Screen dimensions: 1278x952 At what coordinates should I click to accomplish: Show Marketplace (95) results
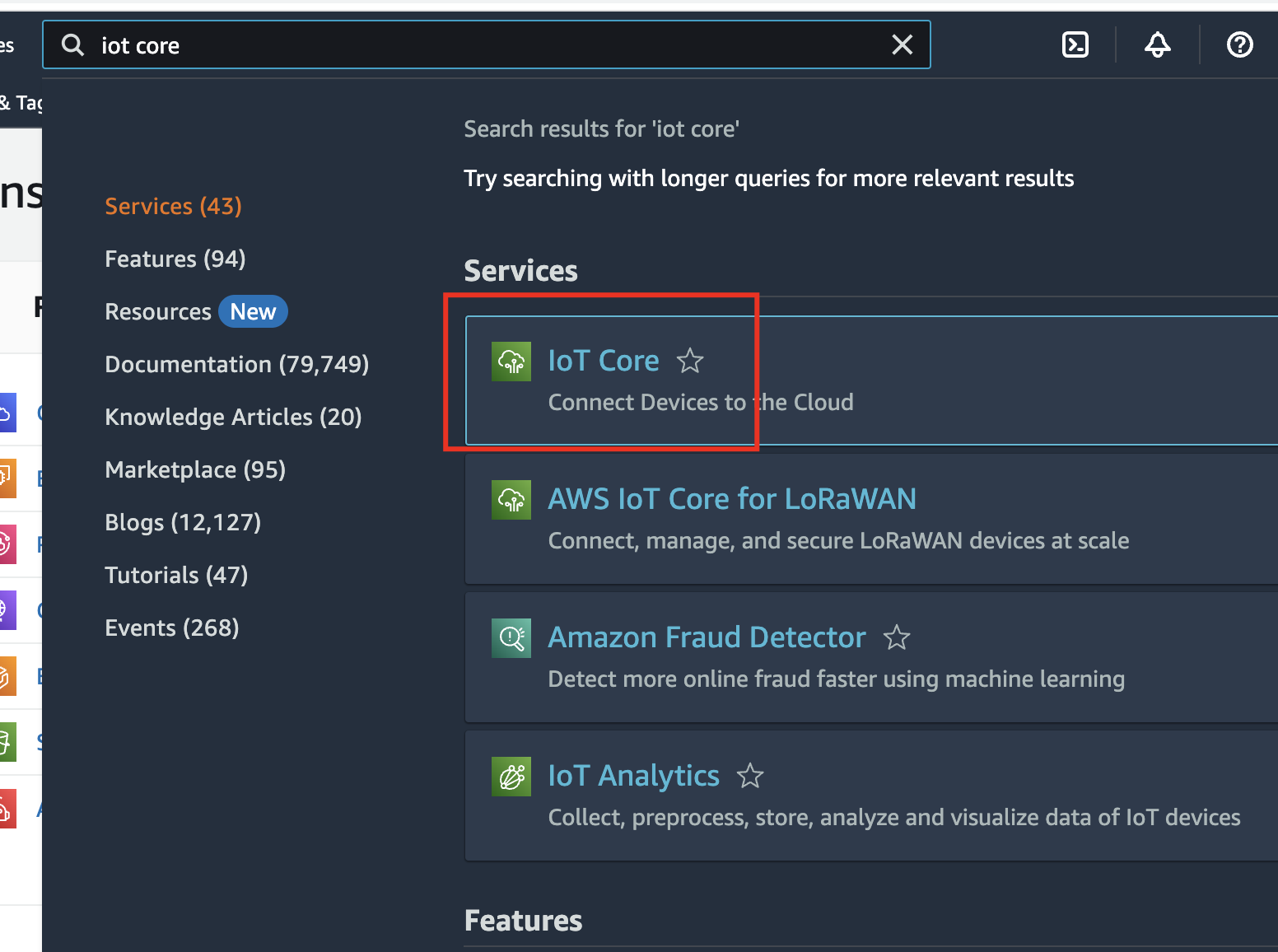[x=195, y=469]
